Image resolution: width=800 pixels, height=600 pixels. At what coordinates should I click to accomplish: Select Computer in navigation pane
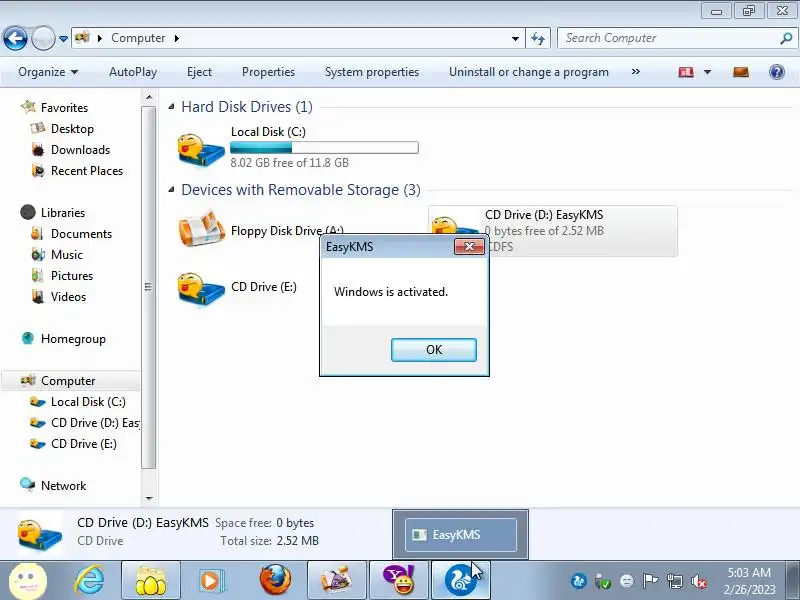click(68, 381)
